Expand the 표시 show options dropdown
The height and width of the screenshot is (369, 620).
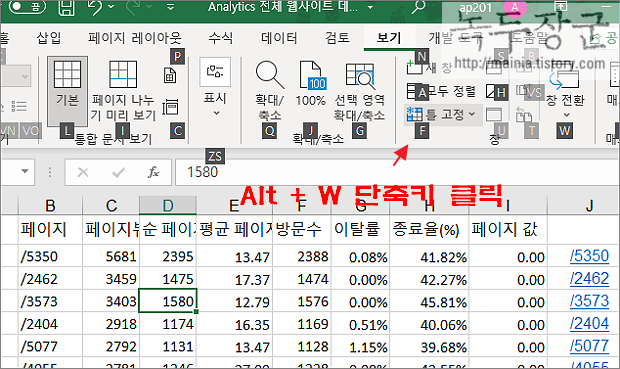point(215,88)
